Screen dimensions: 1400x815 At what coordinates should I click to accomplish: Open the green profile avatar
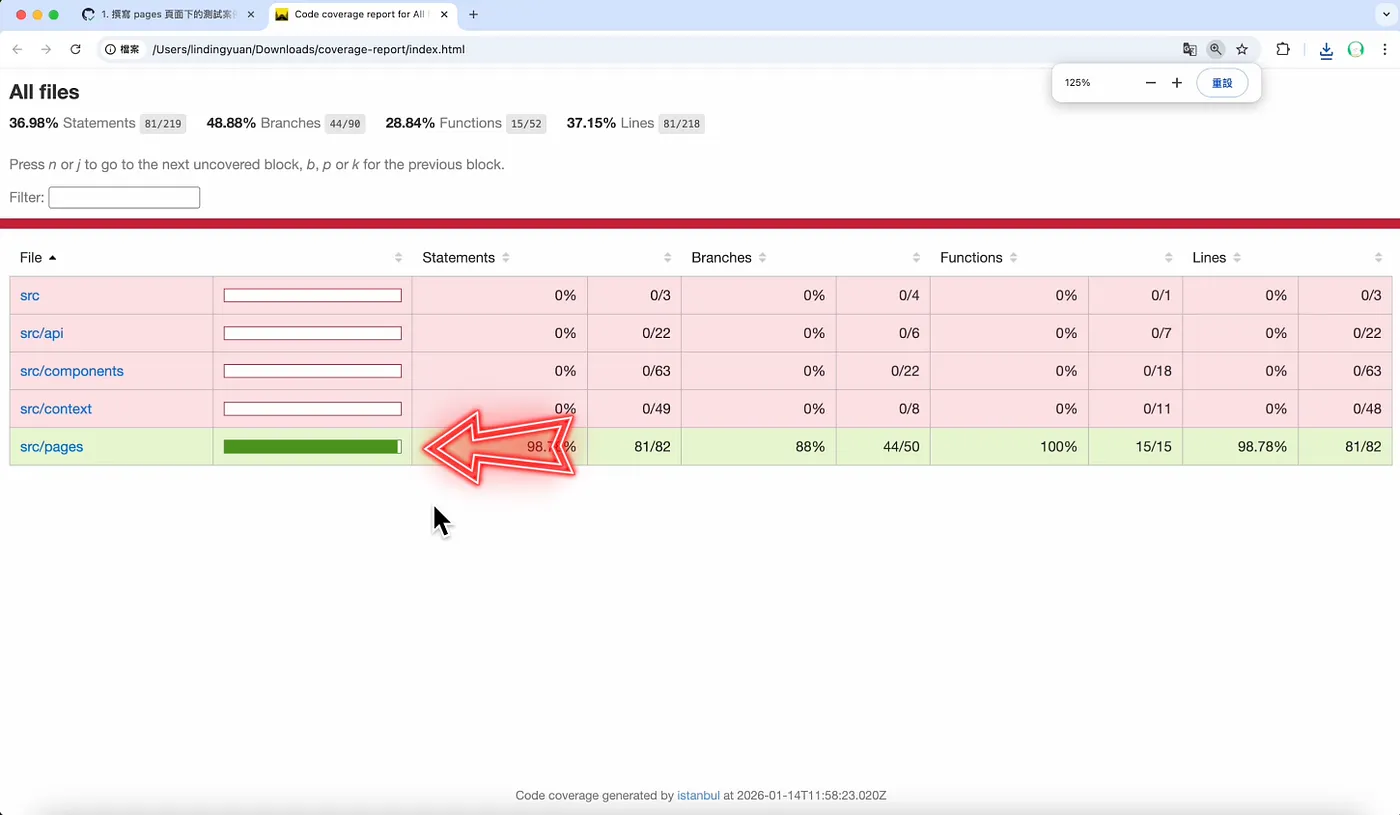point(1356,49)
